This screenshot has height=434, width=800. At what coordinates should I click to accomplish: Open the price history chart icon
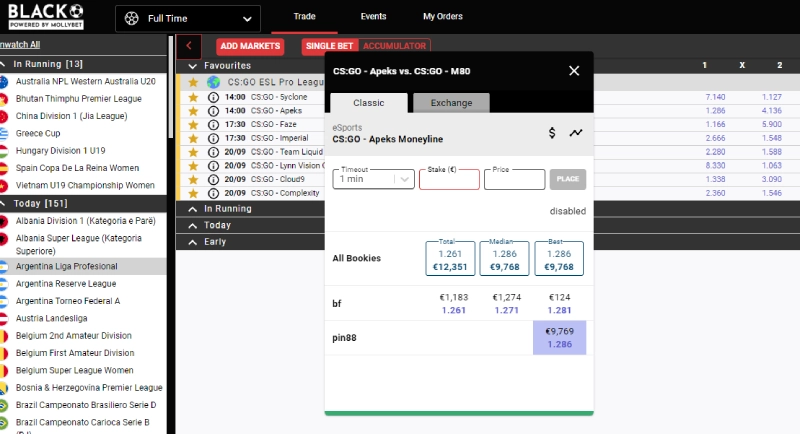(576, 133)
